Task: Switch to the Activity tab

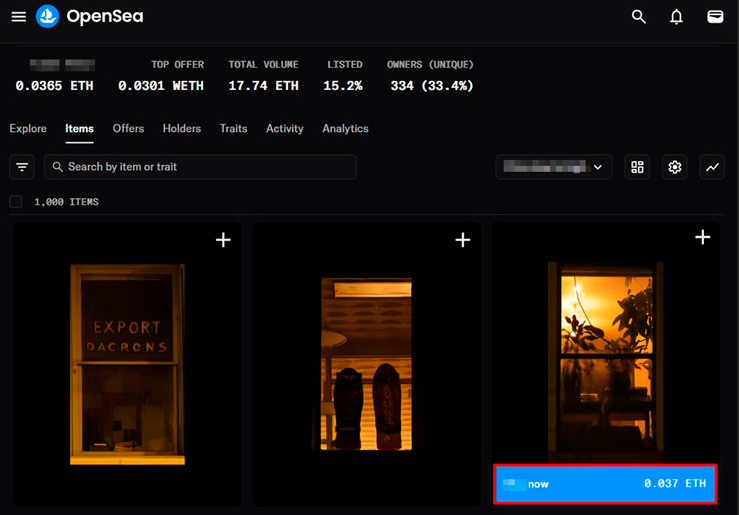Action: point(285,129)
